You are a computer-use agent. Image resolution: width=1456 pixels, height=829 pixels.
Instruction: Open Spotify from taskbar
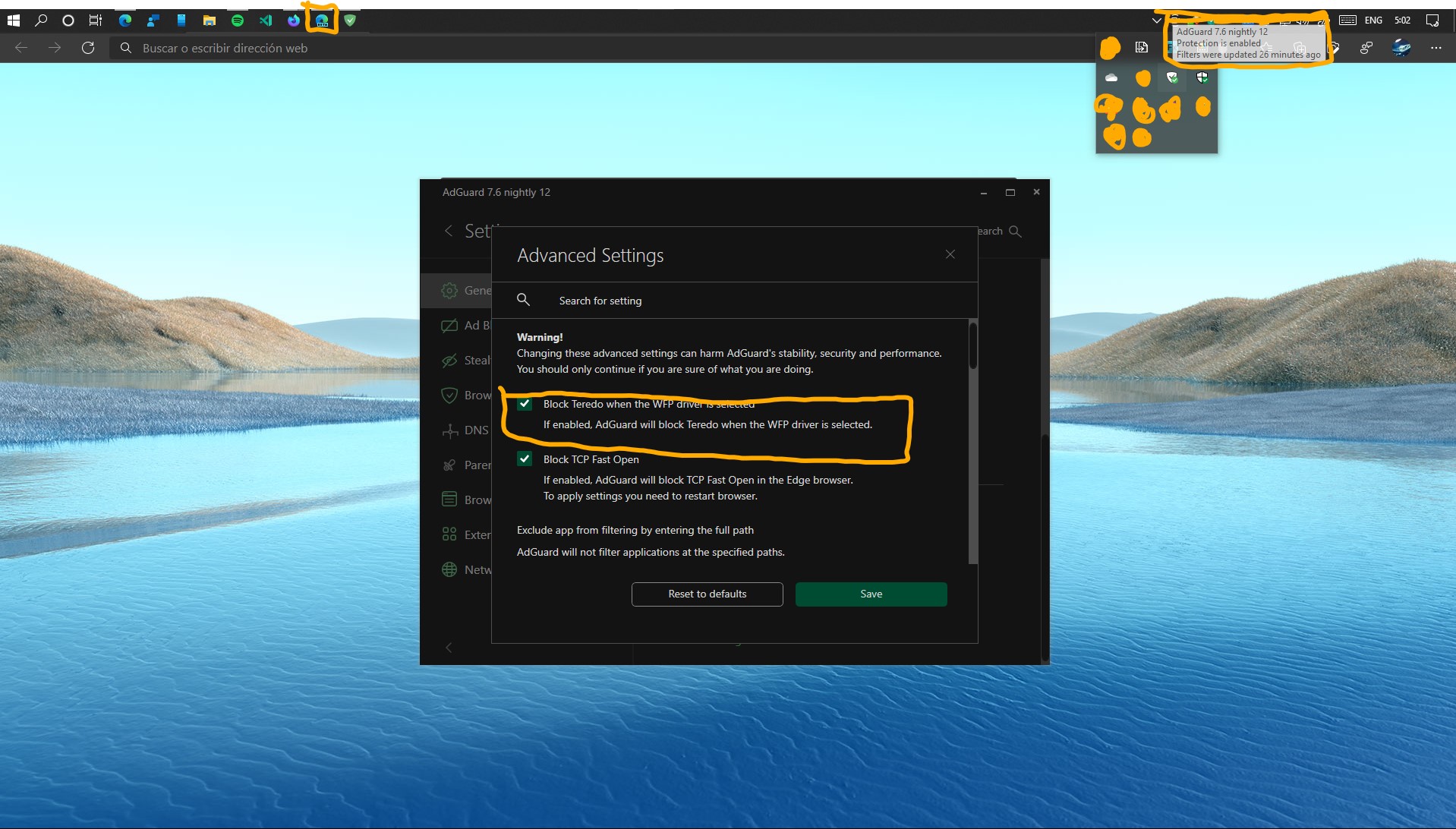point(238,20)
